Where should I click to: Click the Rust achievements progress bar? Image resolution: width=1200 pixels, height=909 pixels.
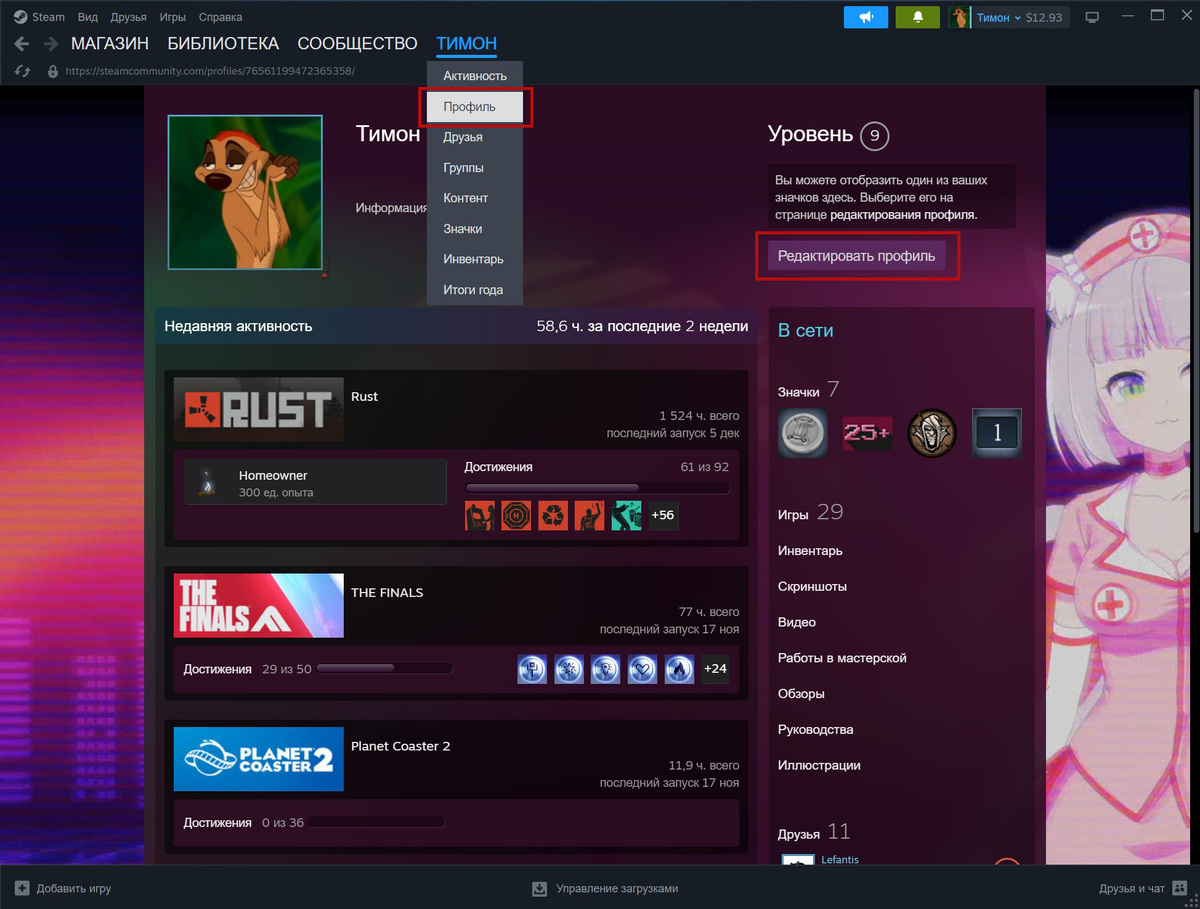point(598,488)
